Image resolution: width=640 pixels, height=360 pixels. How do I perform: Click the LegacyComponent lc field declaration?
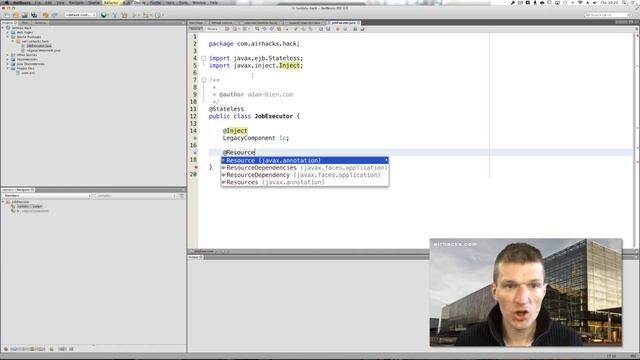[256, 138]
